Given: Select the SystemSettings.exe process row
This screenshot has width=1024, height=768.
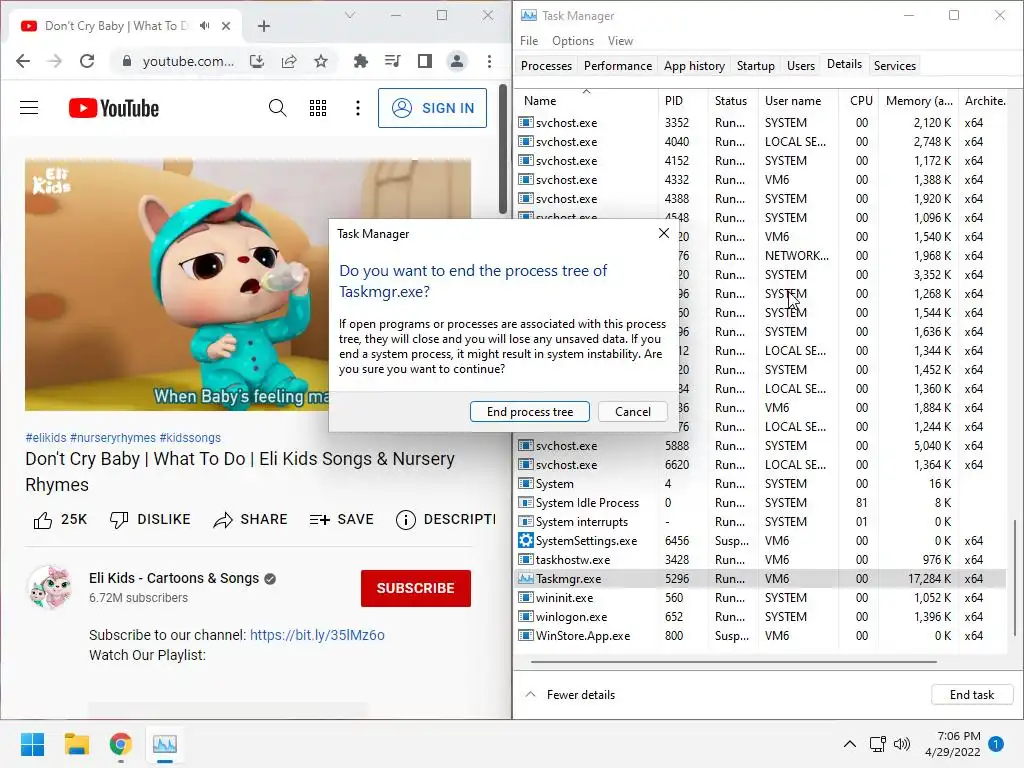Looking at the screenshot, I should 761,541.
